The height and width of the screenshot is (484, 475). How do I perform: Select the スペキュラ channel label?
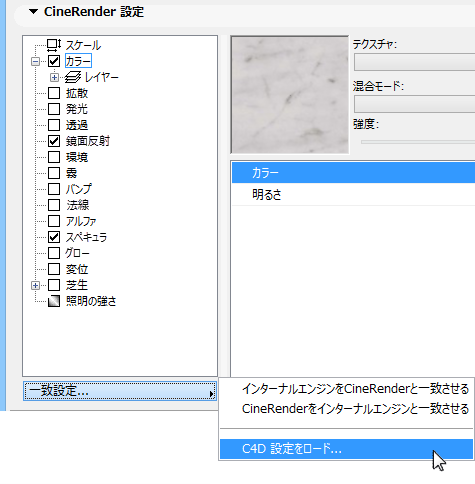86,237
